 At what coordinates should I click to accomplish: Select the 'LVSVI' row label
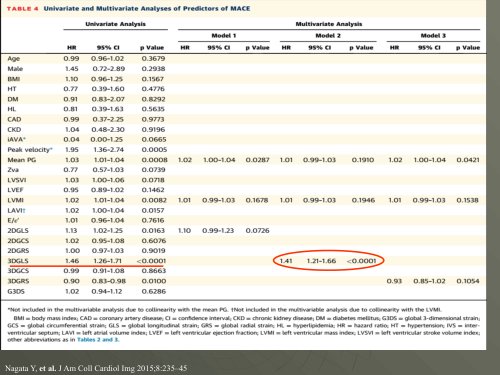(17, 180)
